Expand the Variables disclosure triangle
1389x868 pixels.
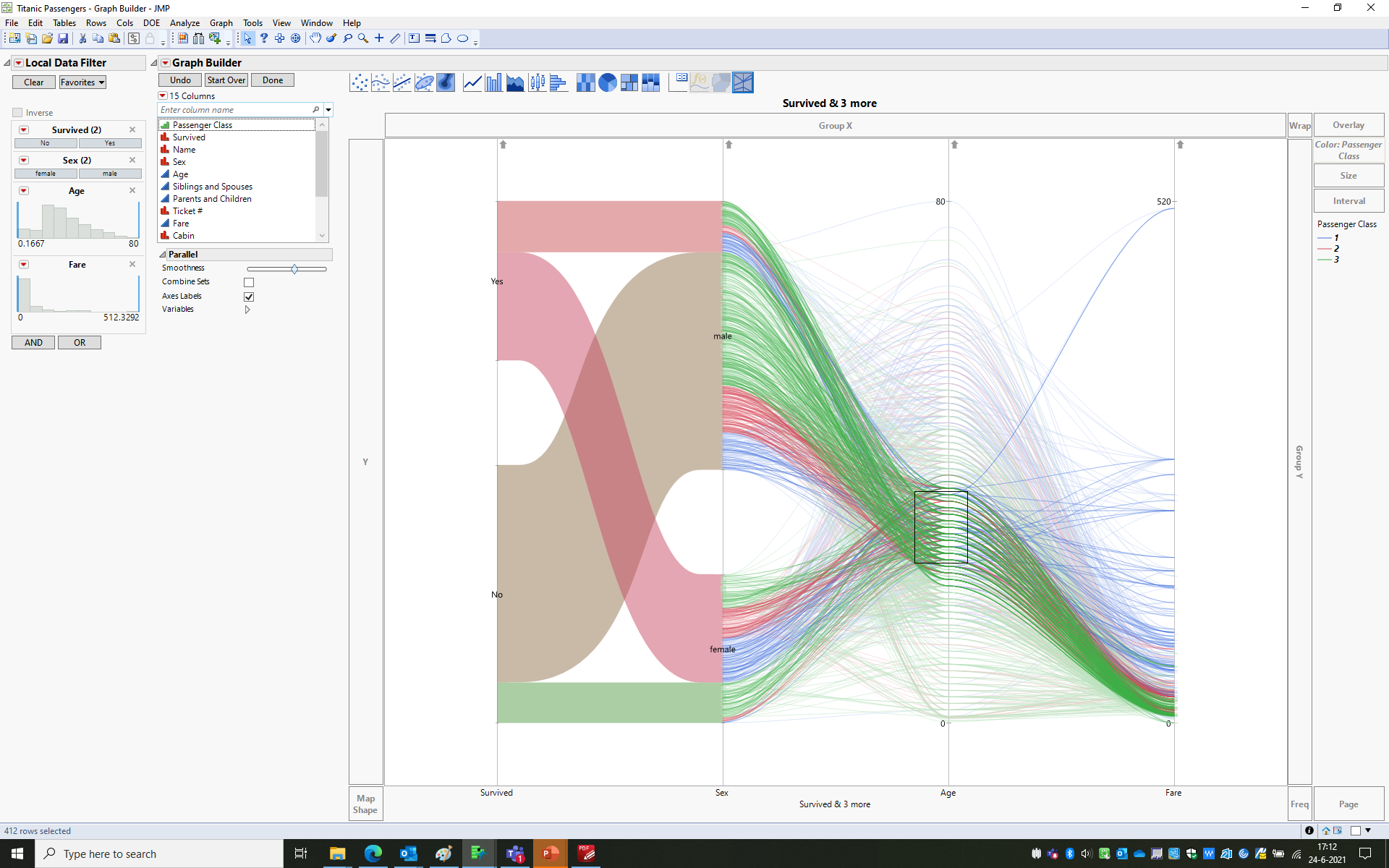247,310
